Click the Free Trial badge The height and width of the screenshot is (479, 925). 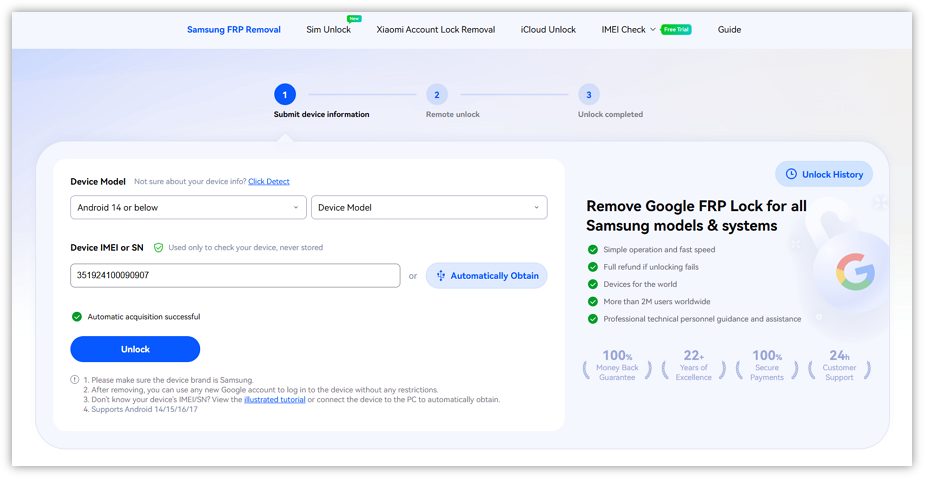click(676, 29)
